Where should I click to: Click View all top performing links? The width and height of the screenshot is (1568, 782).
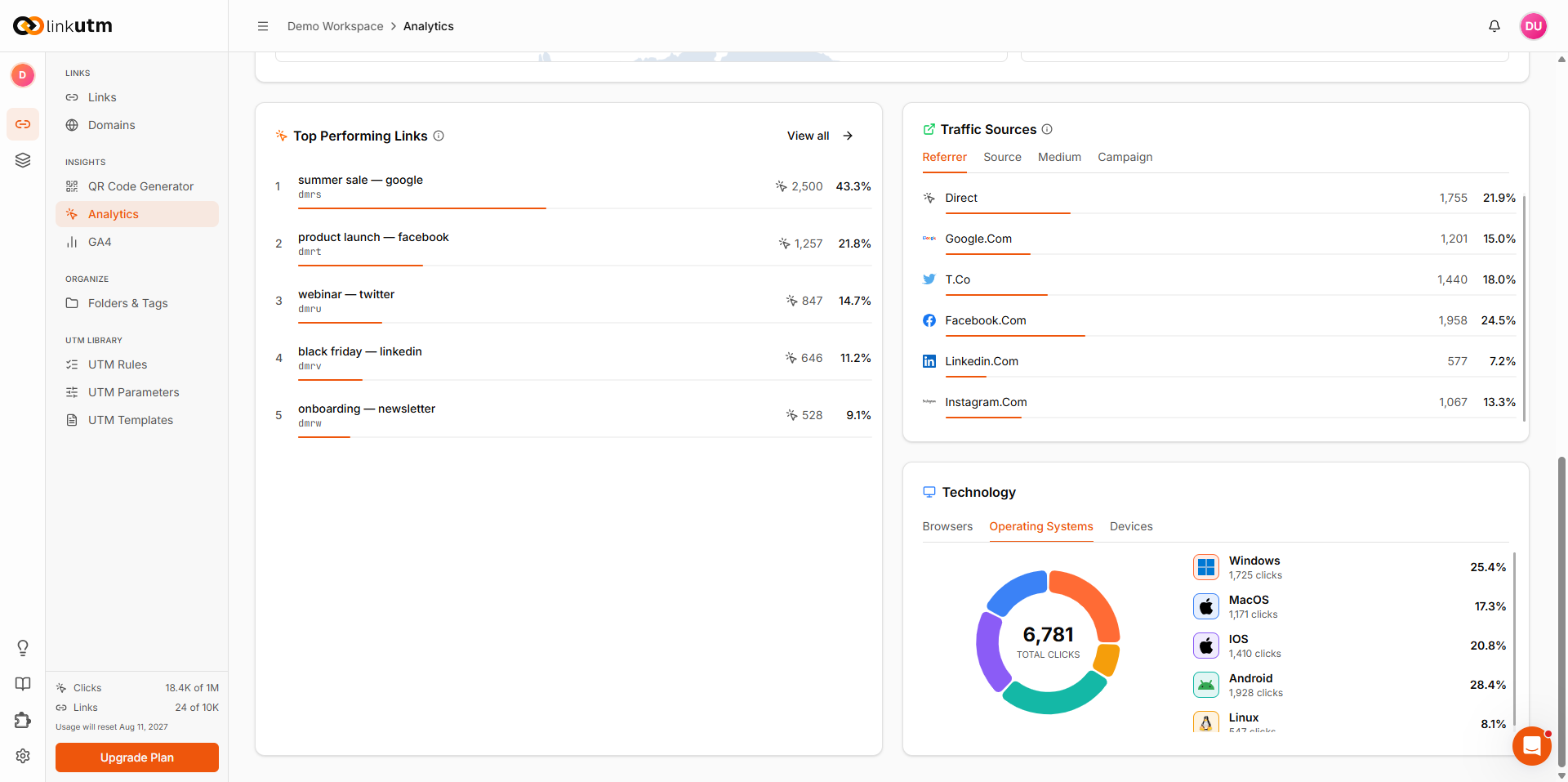click(820, 136)
